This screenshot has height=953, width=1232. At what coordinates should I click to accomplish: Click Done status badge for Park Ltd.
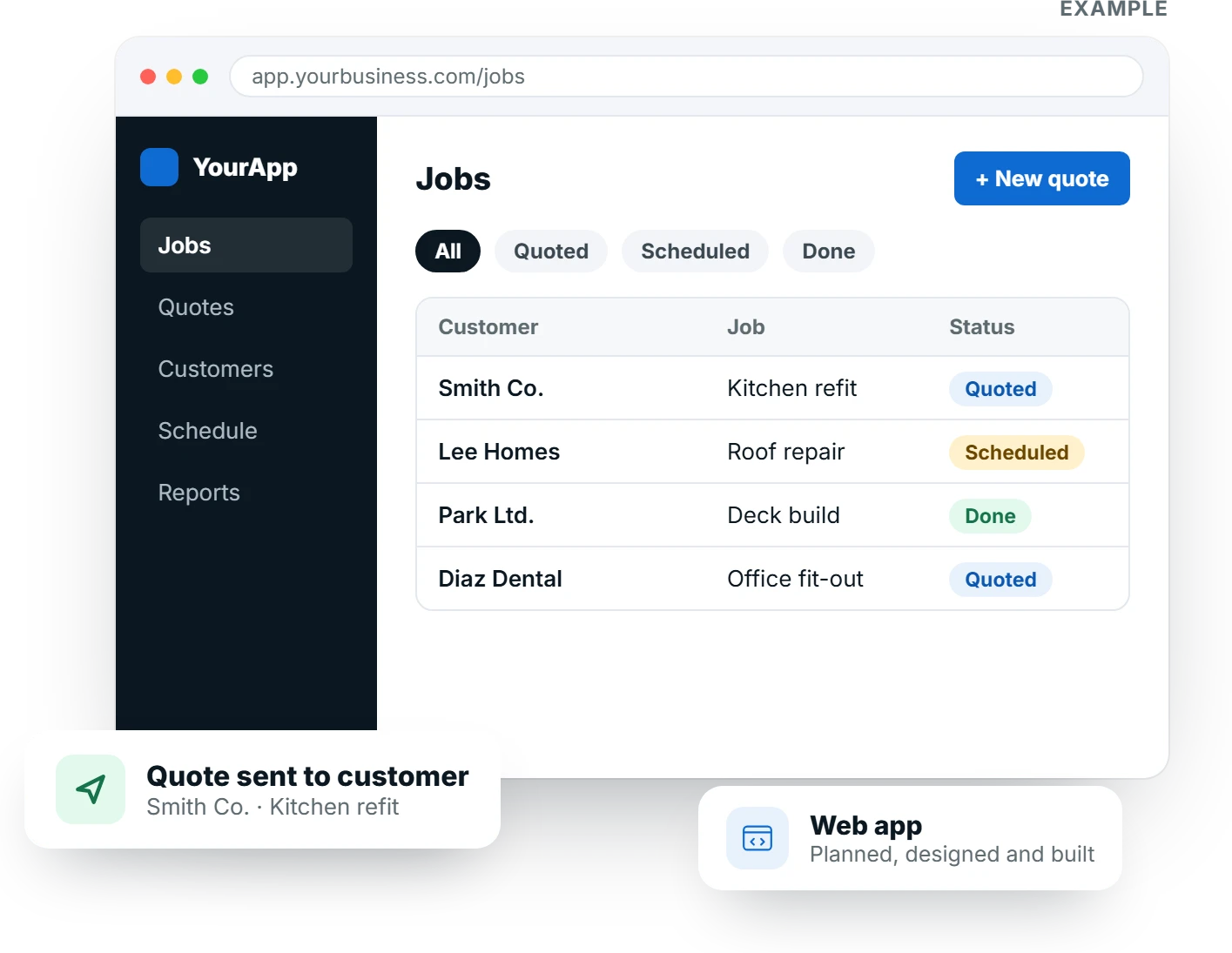(990, 516)
